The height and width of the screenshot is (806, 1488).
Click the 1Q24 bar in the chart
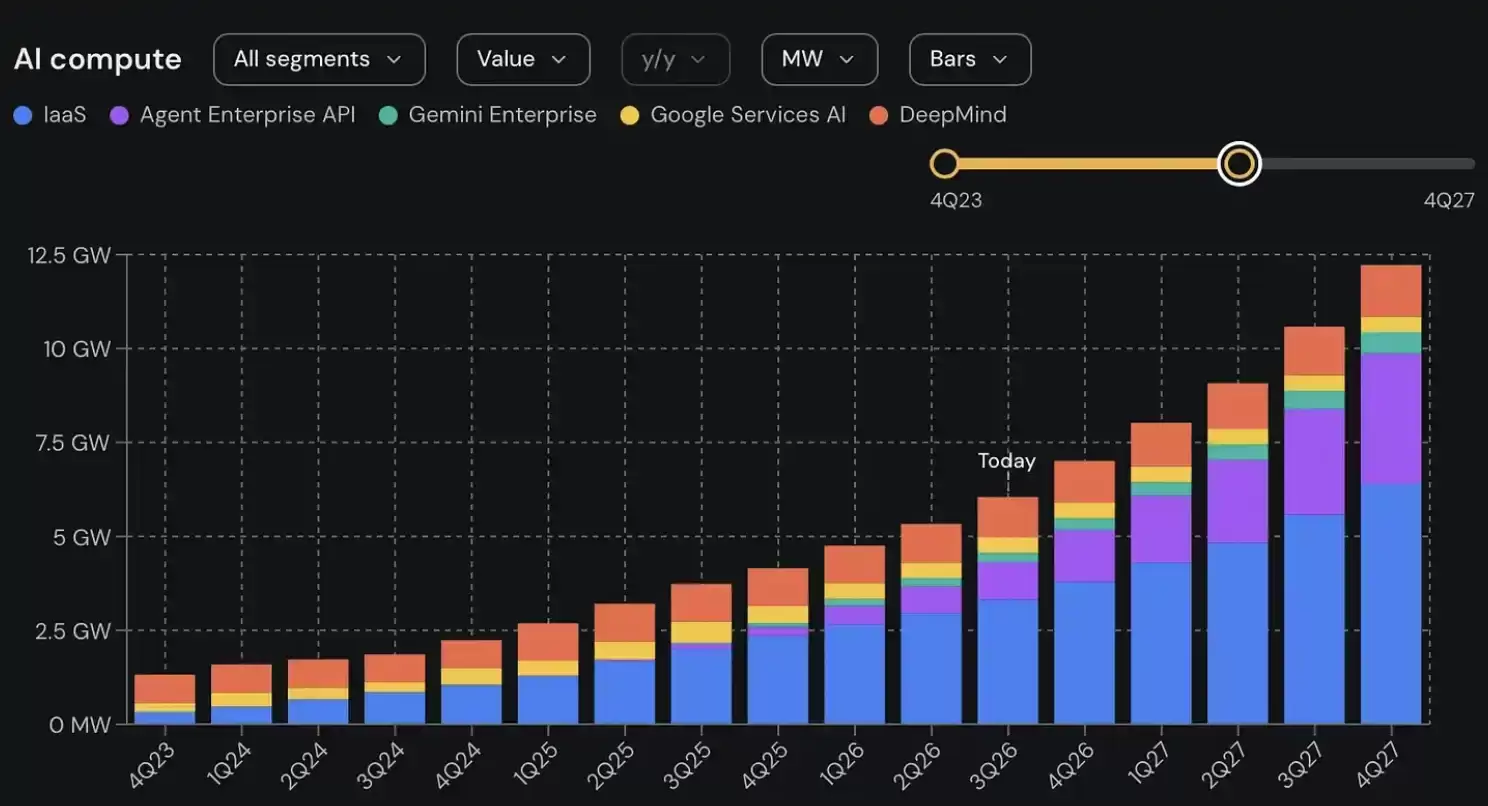coord(241,694)
